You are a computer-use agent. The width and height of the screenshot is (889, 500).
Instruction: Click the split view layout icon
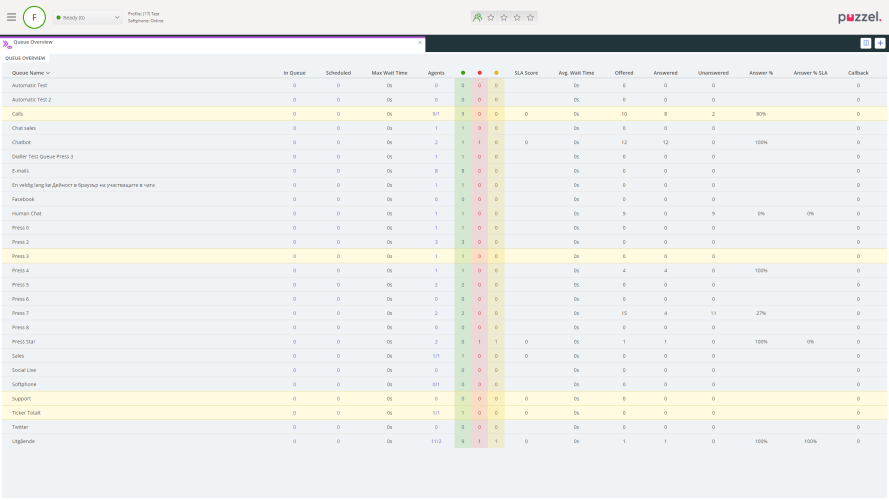tap(865, 43)
